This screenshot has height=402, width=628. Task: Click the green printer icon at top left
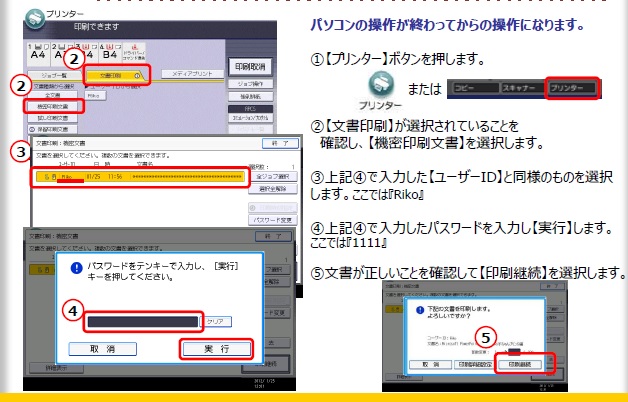point(34,17)
